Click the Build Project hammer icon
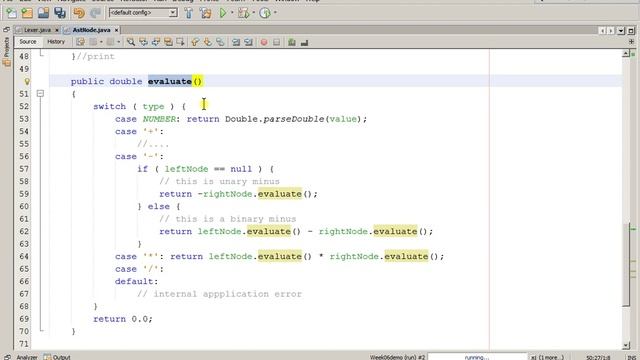The height and width of the screenshot is (360, 640). (189, 13)
